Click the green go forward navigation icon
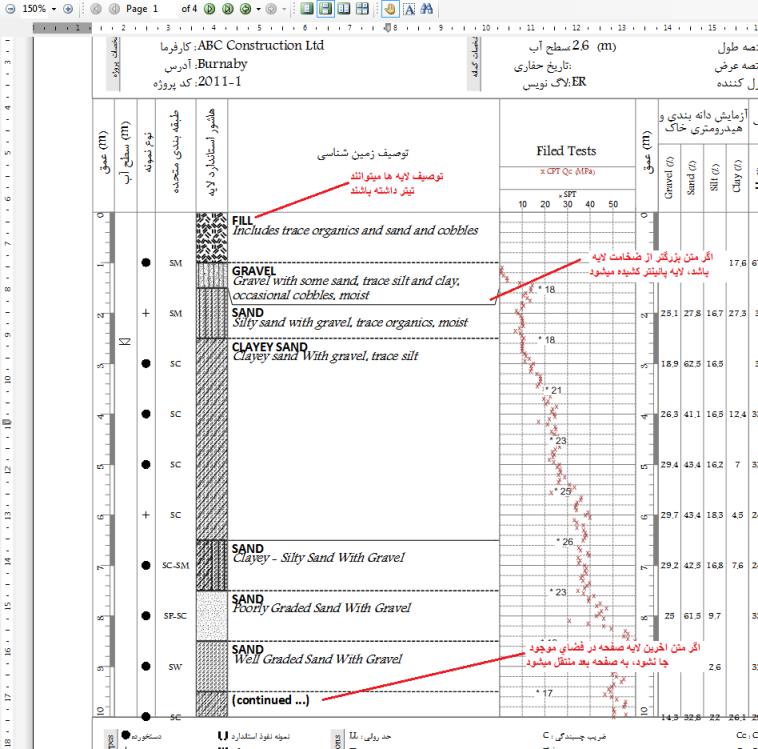Screen dimensions: 758x749 244,8
